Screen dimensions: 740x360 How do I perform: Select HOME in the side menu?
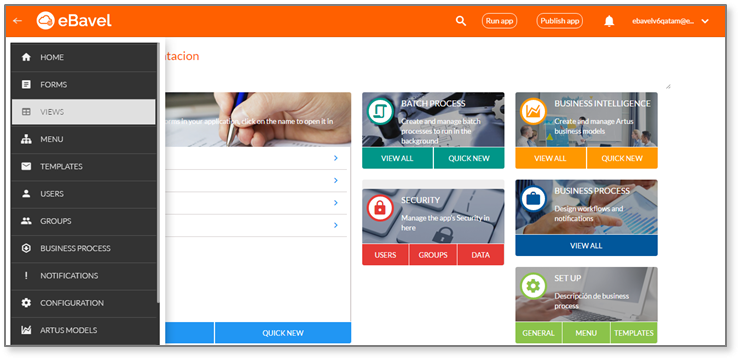tap(84, 57)
